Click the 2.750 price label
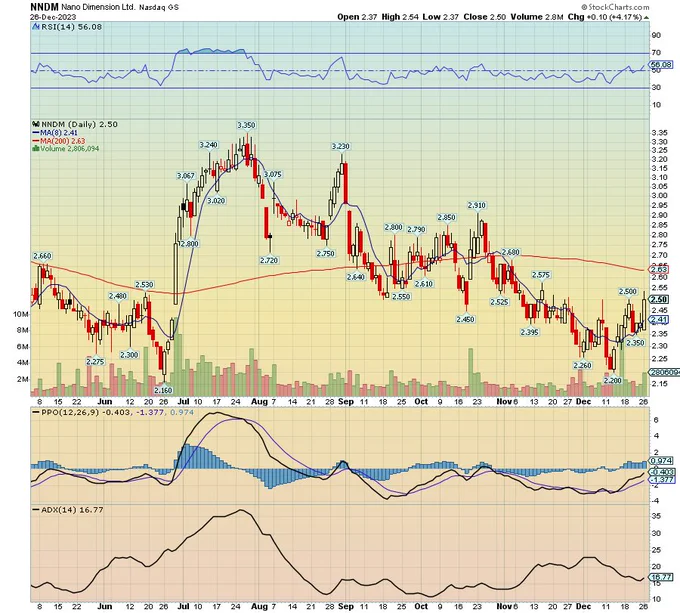Image resolution: width=680 pixels, height=613 pixels. [325, 254]
